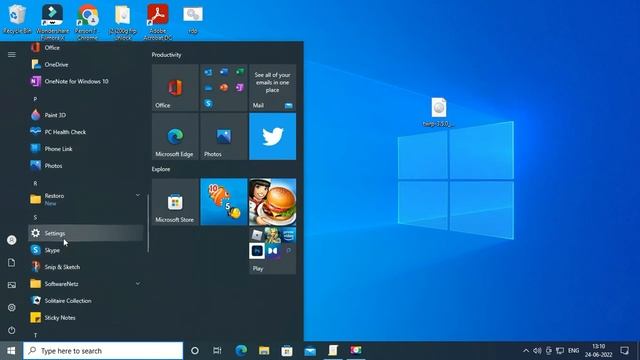Image resolution: width=640 pixels, height=360 pixels.
Task: Open the Mail tile
Action: point(272,88)
